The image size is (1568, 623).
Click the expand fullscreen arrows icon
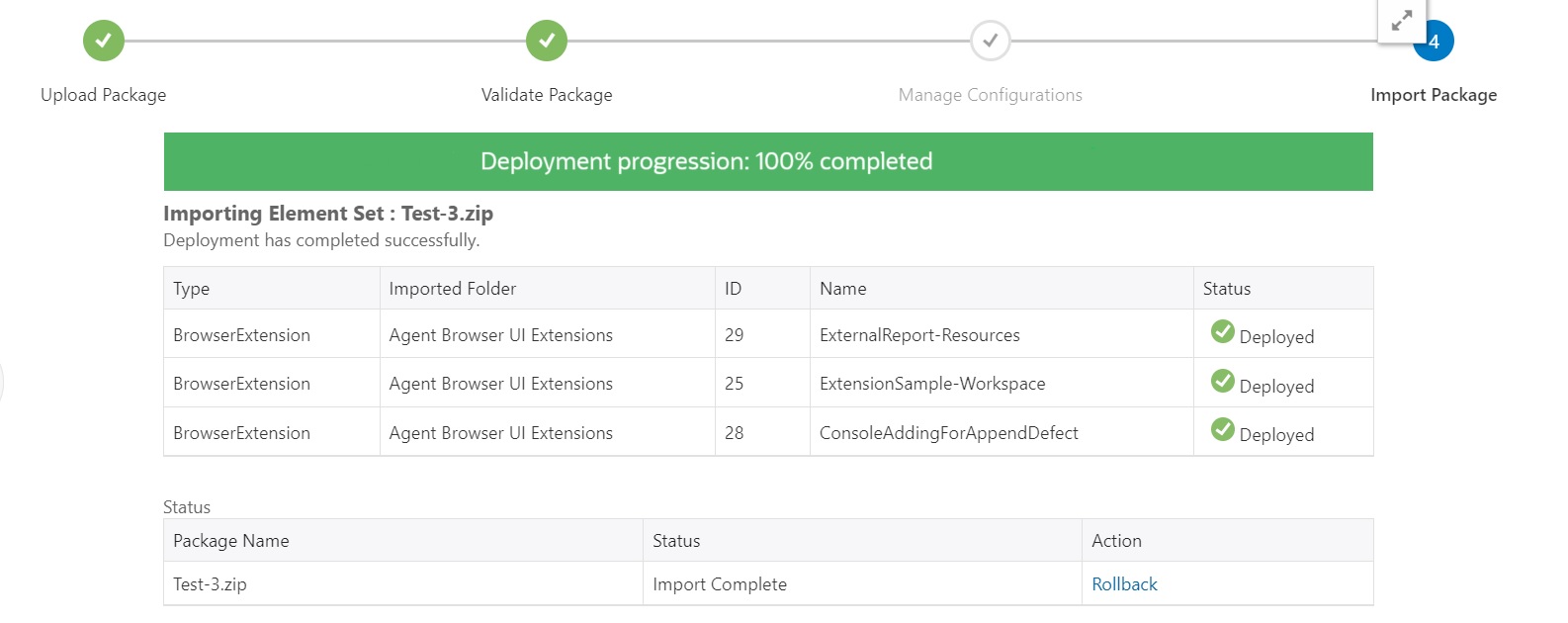tap(1402, 21)
